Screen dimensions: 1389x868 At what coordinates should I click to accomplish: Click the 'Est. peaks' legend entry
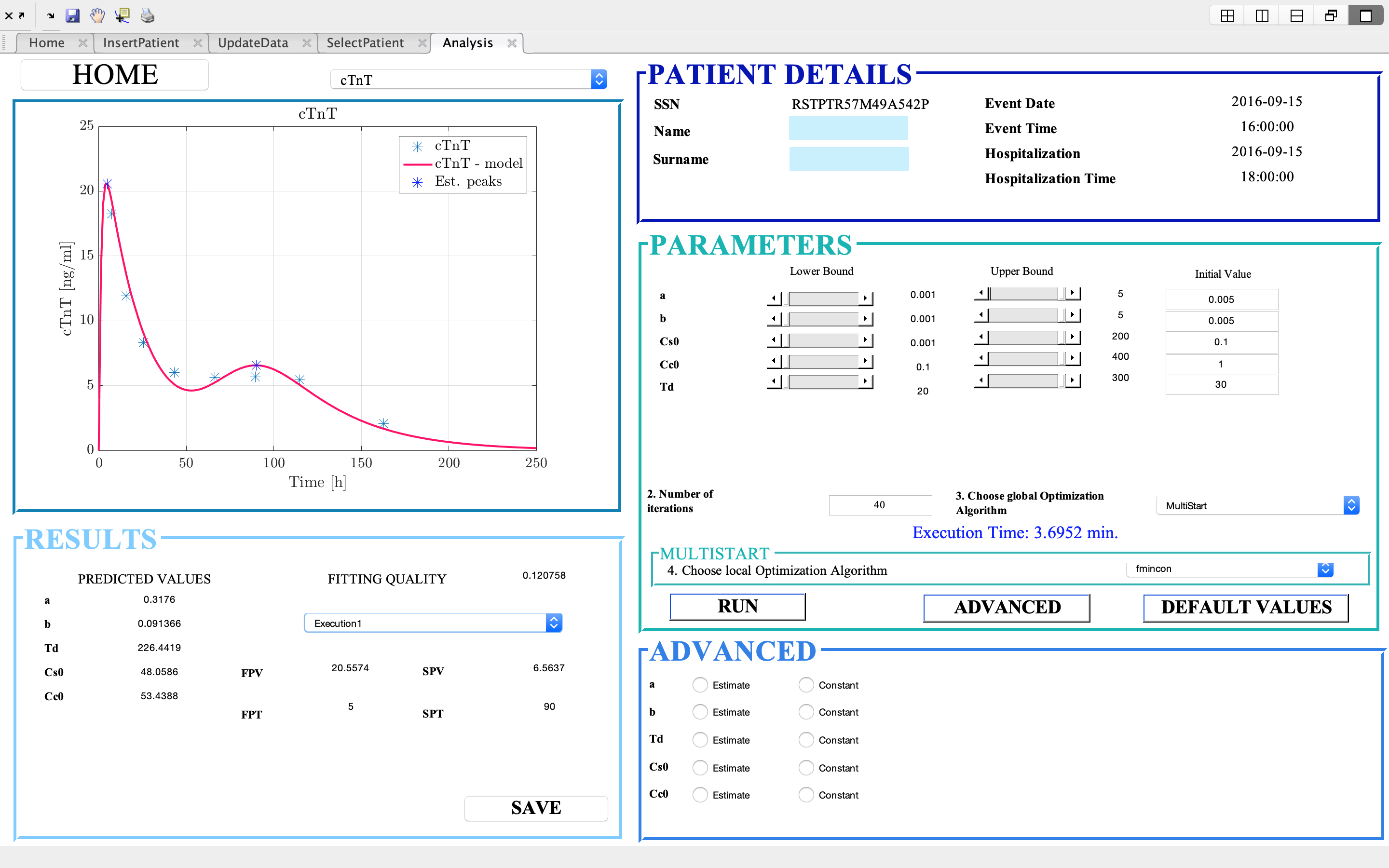click(x=468, y=181)
